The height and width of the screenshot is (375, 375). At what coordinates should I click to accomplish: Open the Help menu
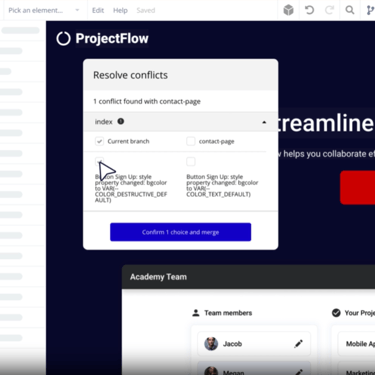pyautogui.click(x=120, y=10)
